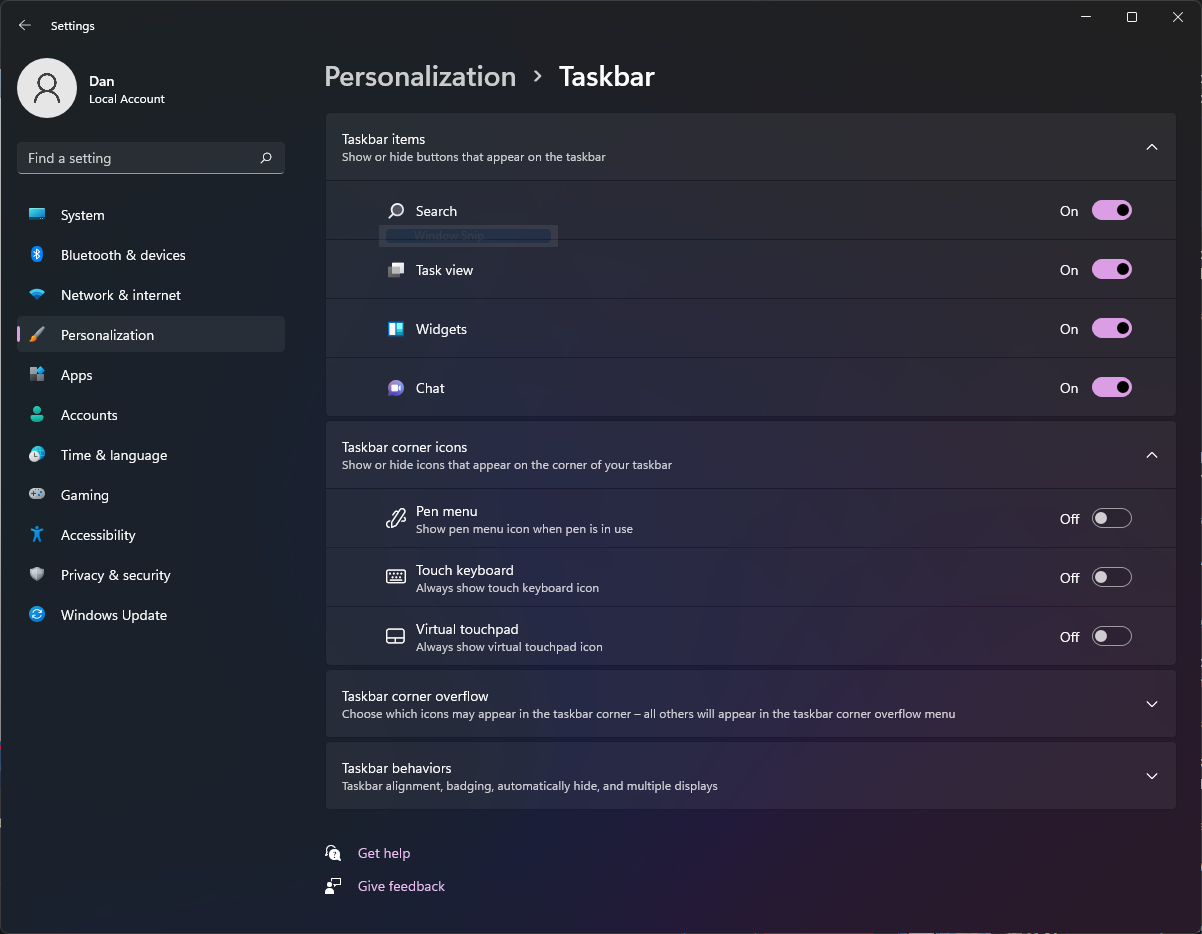Expand Taskbar corner overflow section

point(1151,704)
